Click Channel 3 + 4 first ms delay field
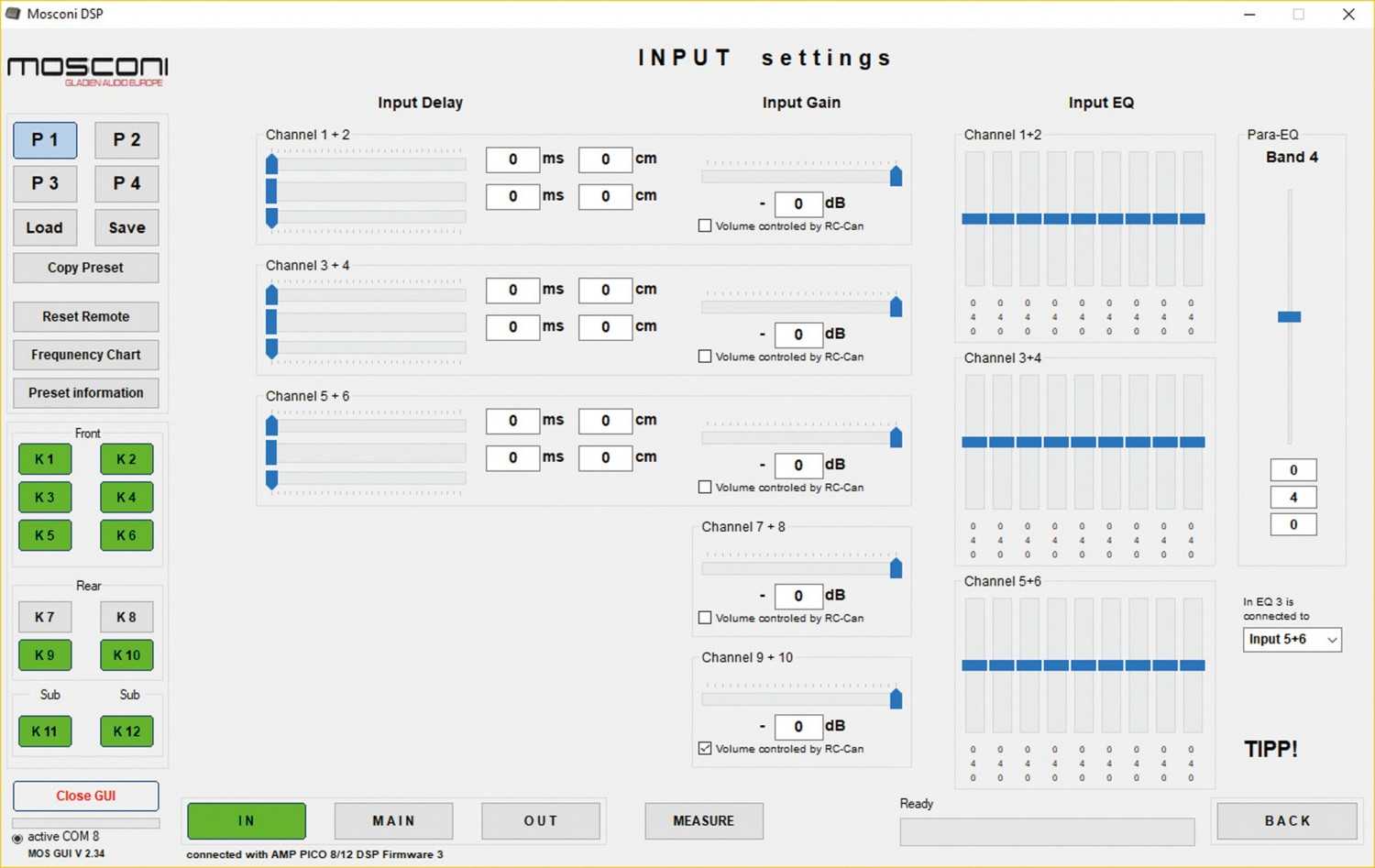 tap(512, 291)
